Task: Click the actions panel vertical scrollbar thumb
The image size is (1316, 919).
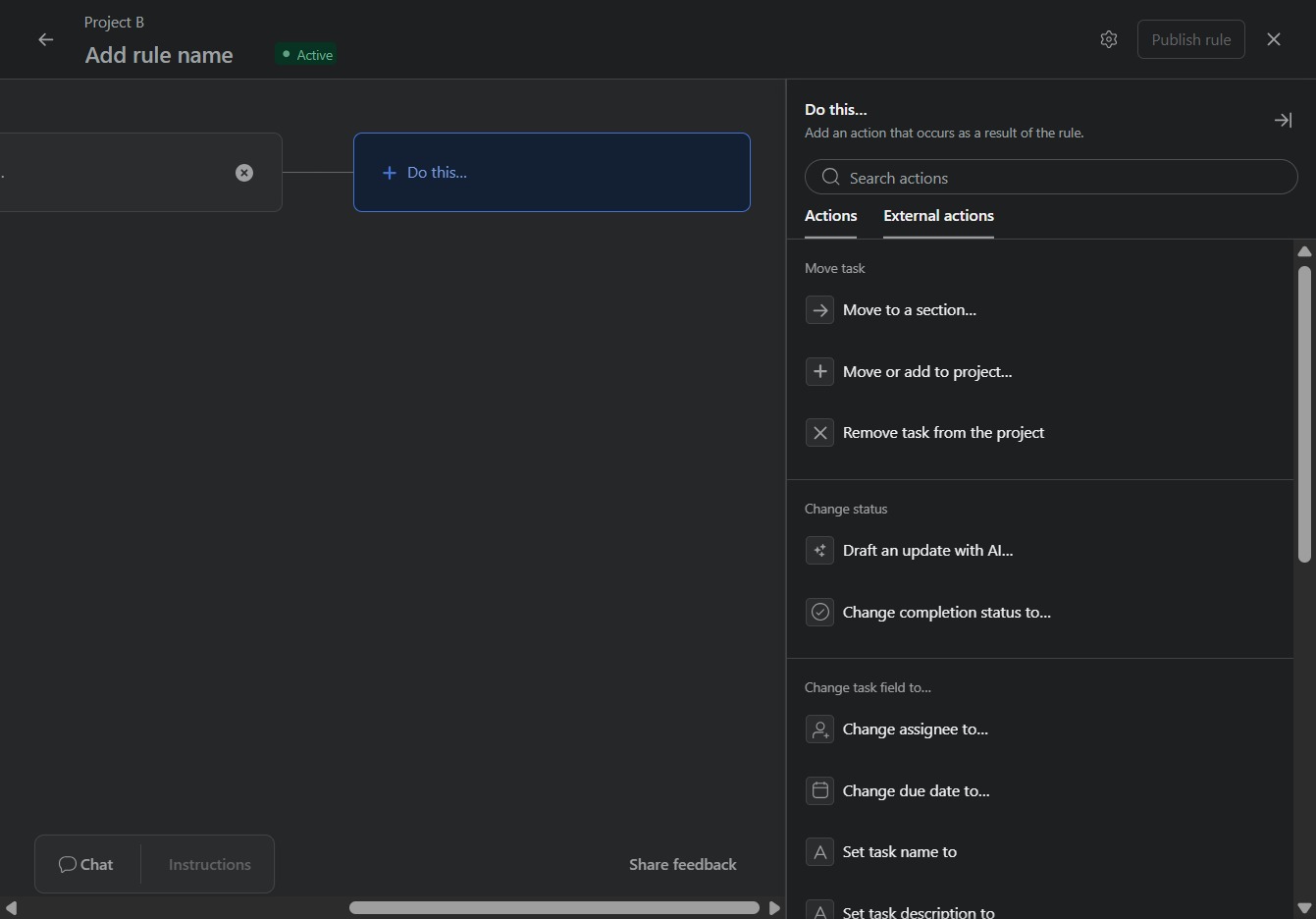Action: pyautogui.click(x=1304, y=413)
